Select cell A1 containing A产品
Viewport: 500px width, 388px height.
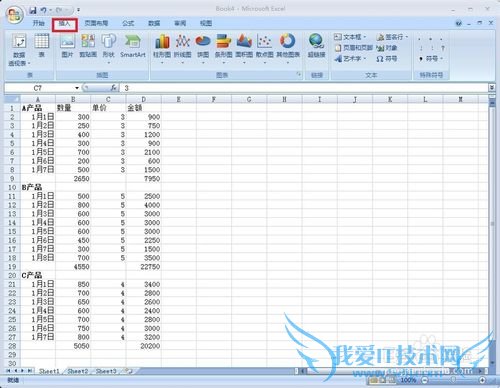pos(38,108)
